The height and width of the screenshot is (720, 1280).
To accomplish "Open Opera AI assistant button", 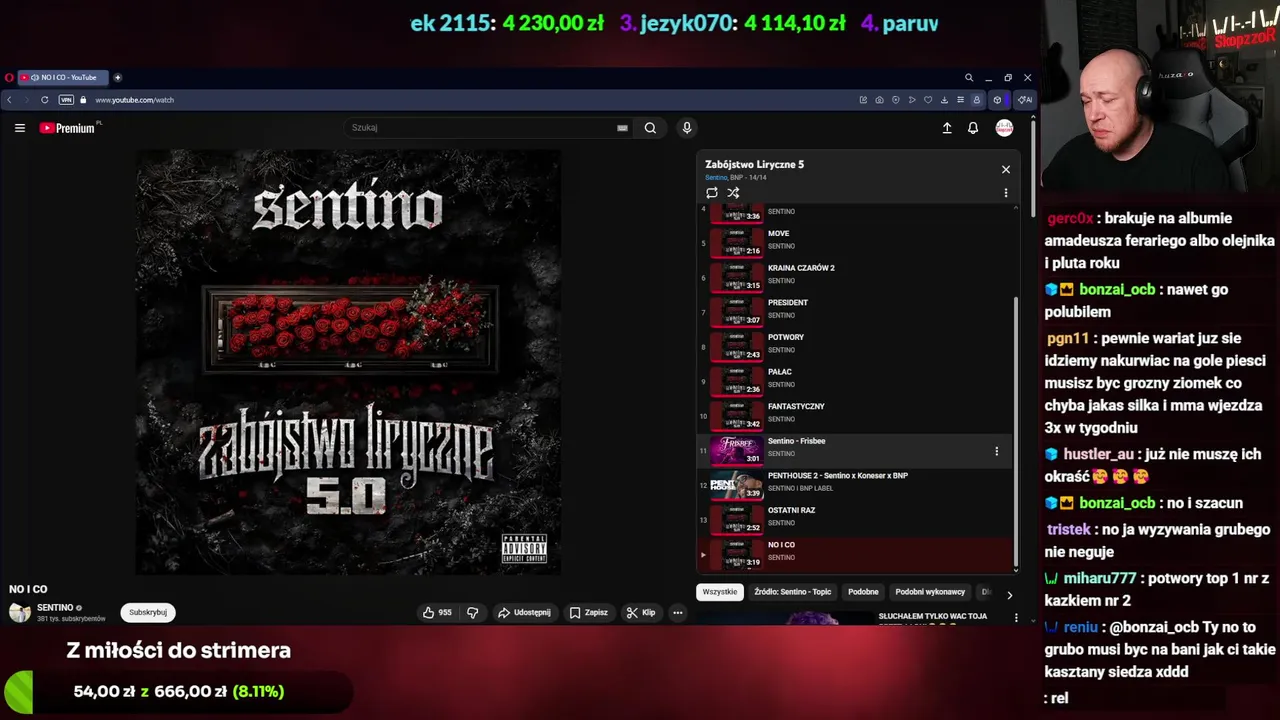I will click(x=1025, y=100).
